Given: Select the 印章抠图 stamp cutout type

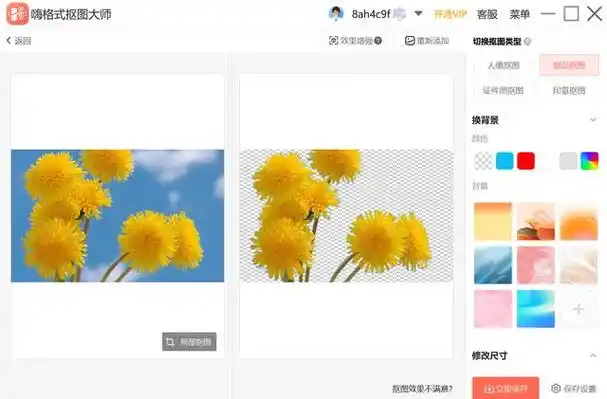Looking at the screenshot, I should coord(569,91).
